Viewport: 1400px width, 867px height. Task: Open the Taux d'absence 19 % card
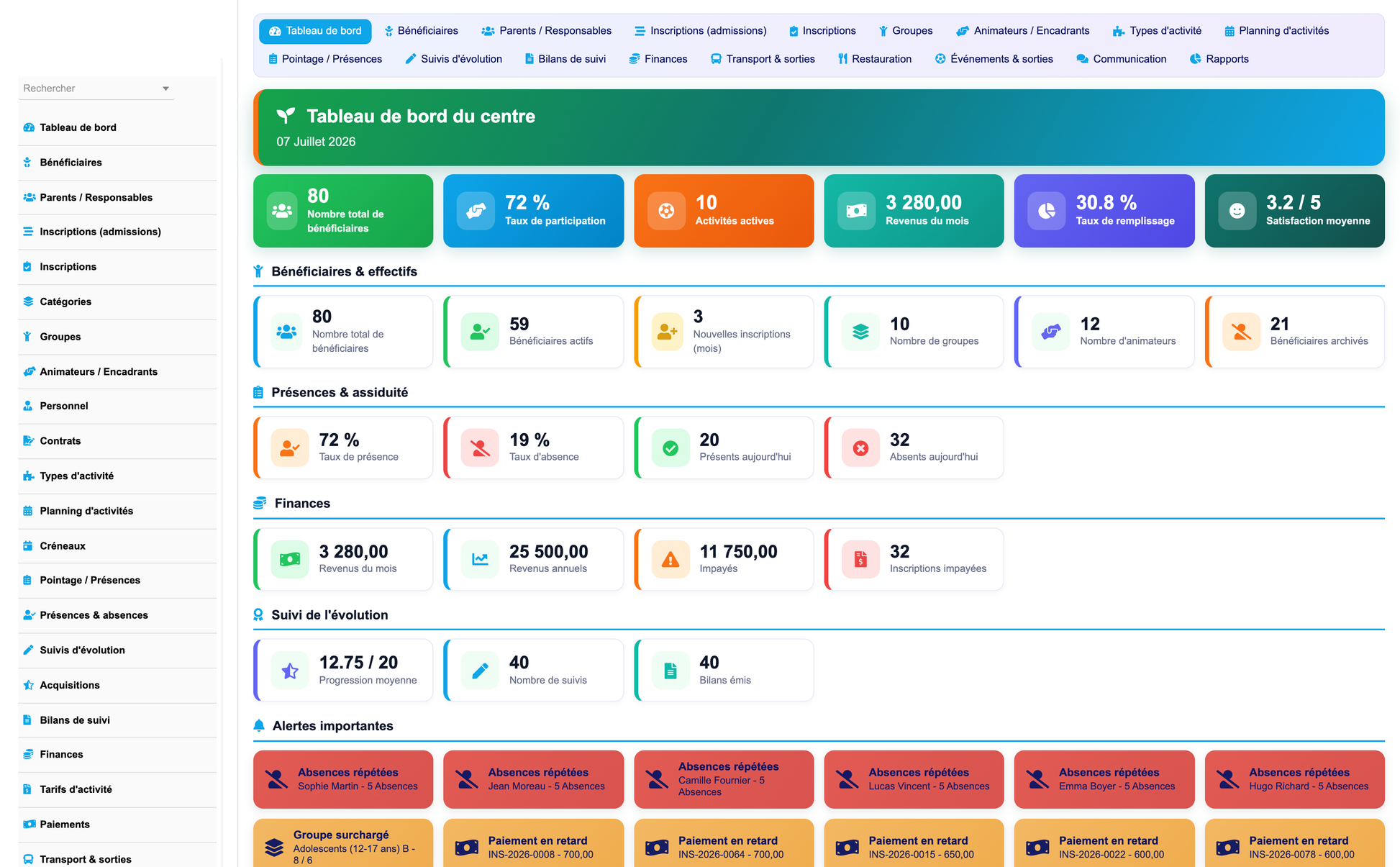pyautogui.click(x=534, y=448)
